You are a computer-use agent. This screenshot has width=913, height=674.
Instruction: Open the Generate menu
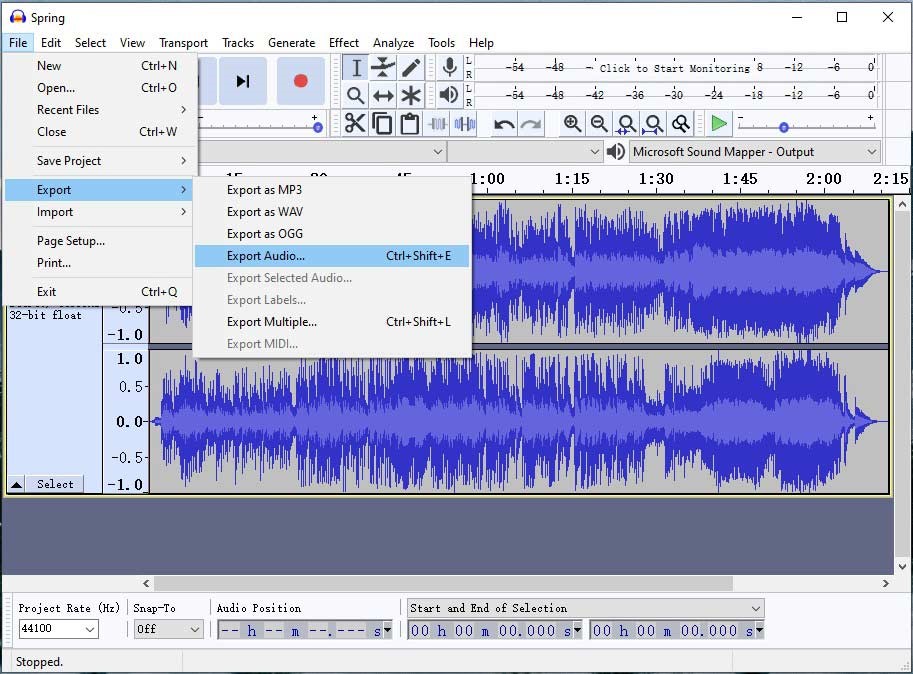[291, 42]
